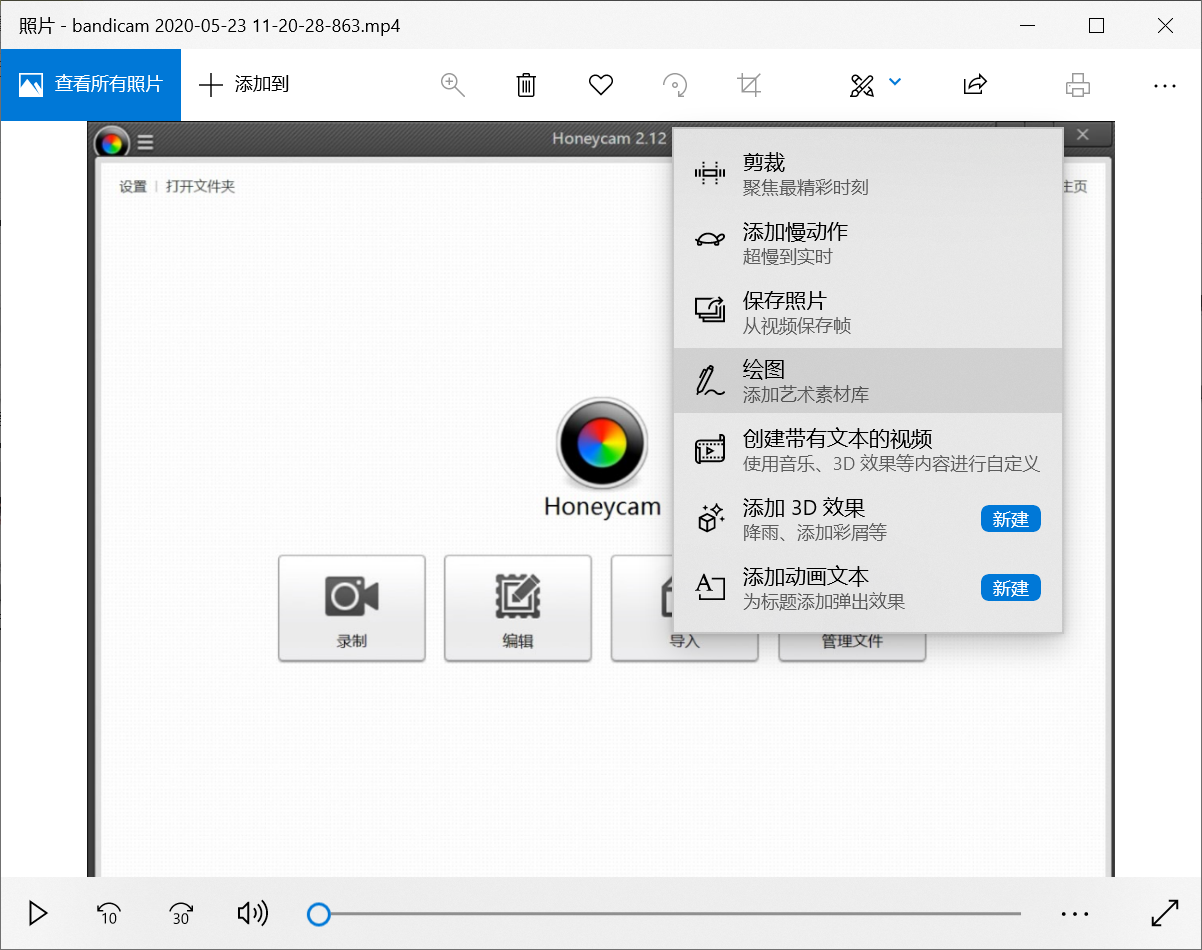
Task: Click the zoom magnifier icon
Action: (x=453, y=85)
